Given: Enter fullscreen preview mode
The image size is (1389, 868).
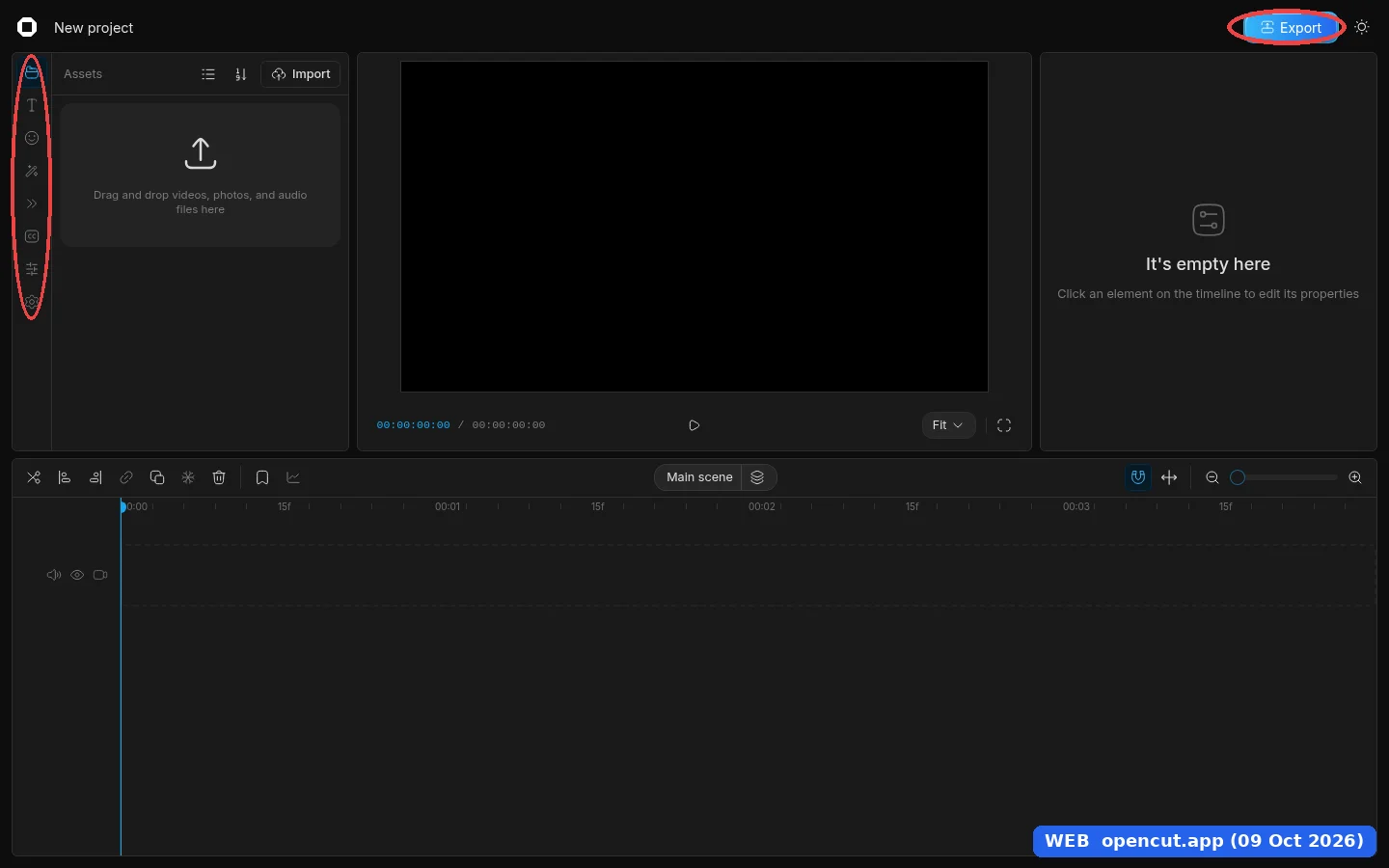Looking at the screenshot, I should [x=1004, y=425].
